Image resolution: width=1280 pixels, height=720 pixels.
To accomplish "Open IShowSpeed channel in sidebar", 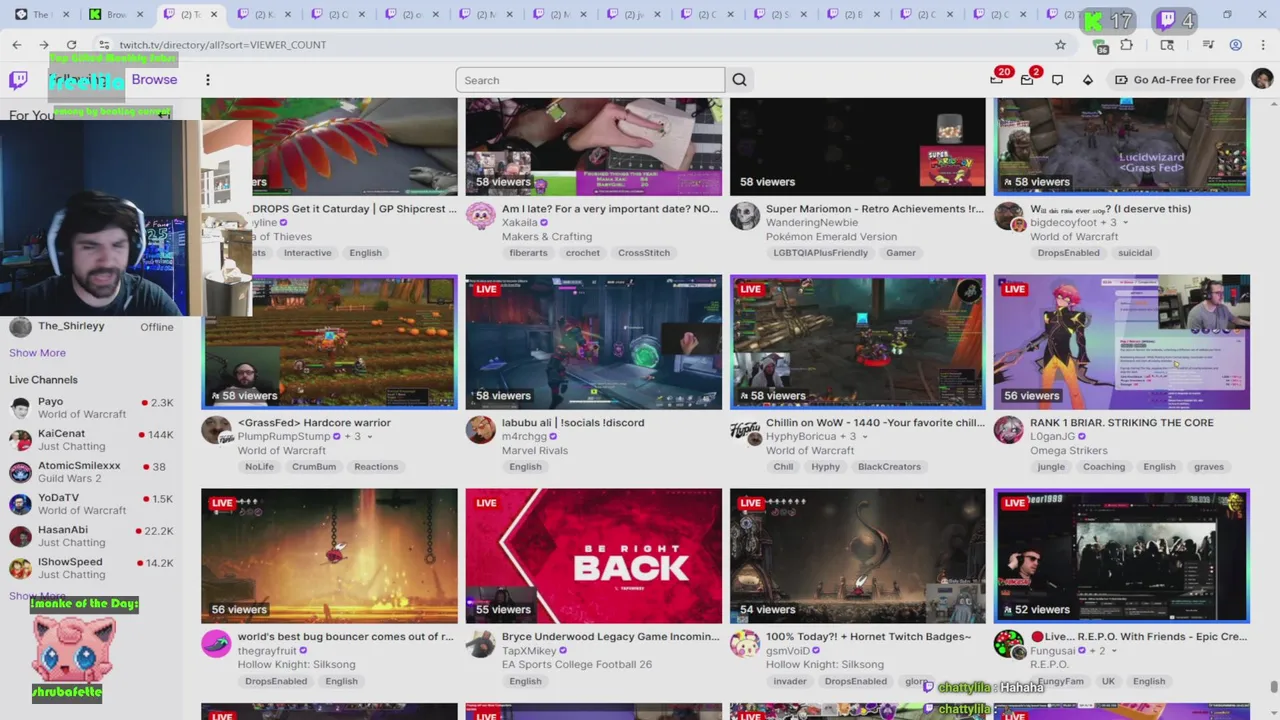I will point(91,568).
